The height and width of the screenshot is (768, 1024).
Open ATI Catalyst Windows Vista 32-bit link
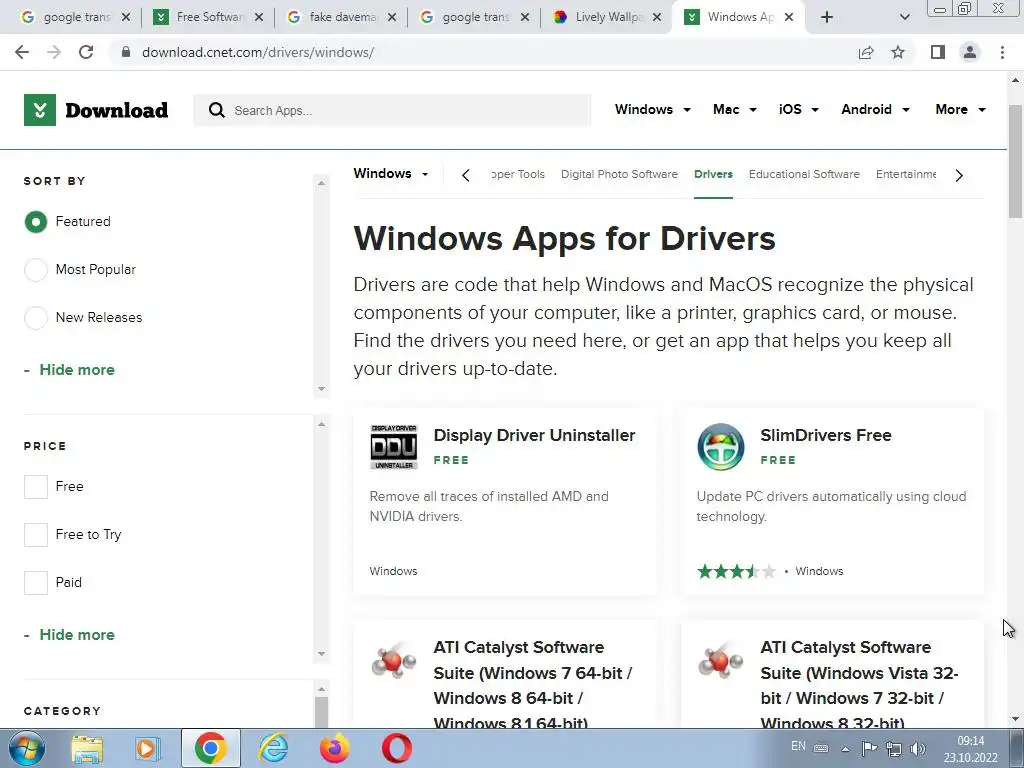[x=859, y=684]
